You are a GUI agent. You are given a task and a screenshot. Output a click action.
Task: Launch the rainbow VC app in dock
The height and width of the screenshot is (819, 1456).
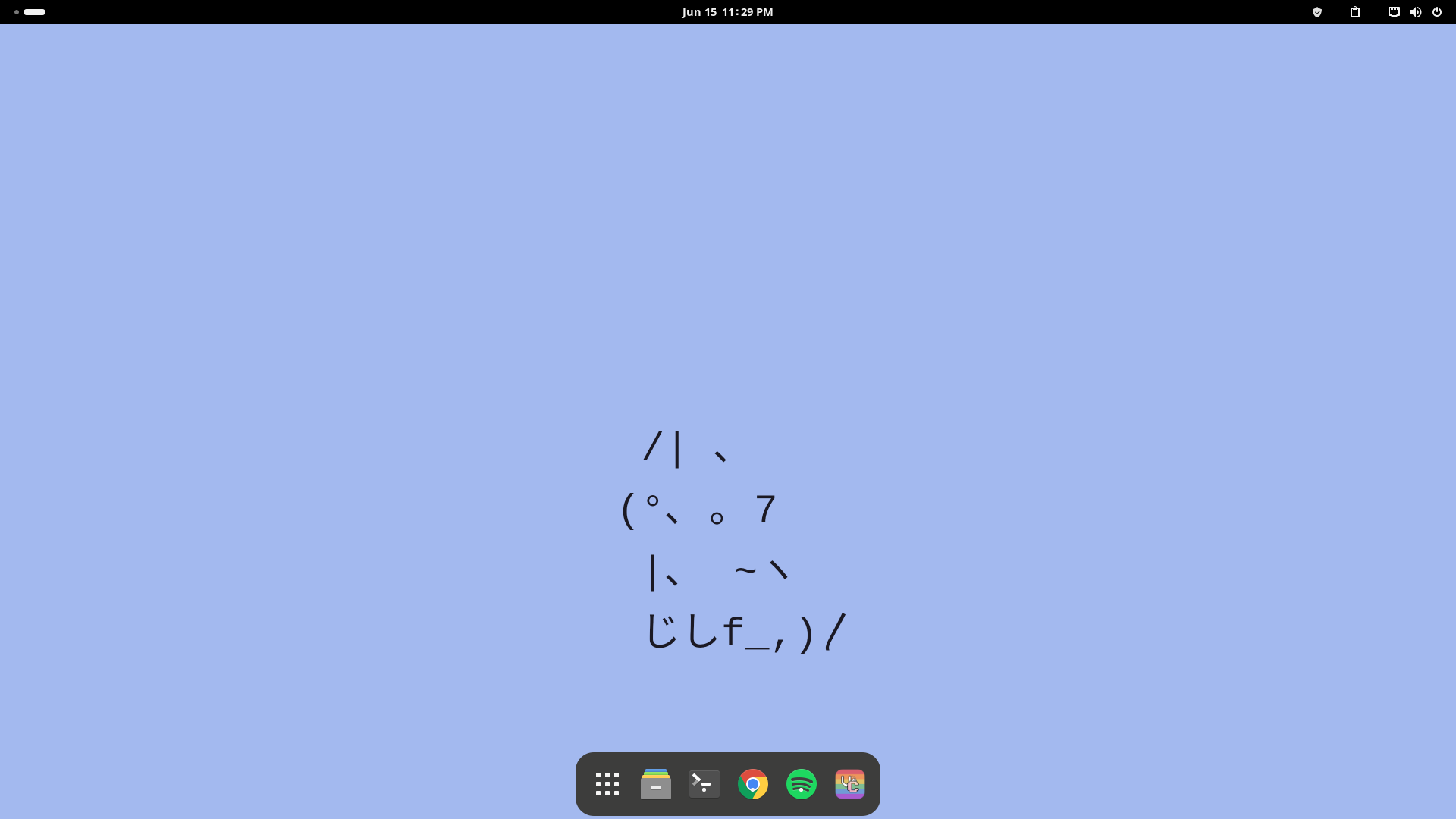(x=850, y=784)
